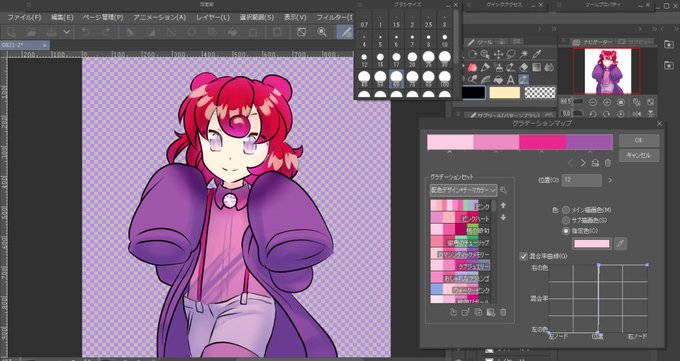Pick color with eyedropper button beside specified color
Screen dimensions: 680x361
pos(621,243)
